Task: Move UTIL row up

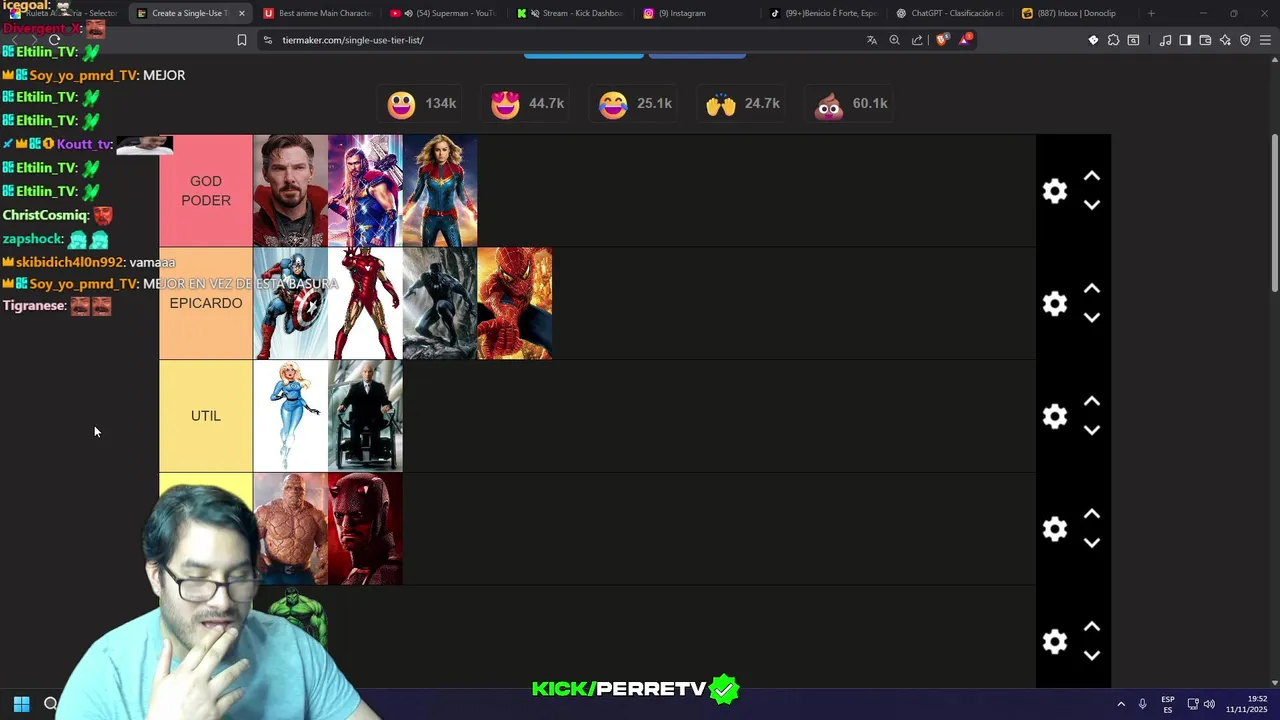Action: [1092, 401]
